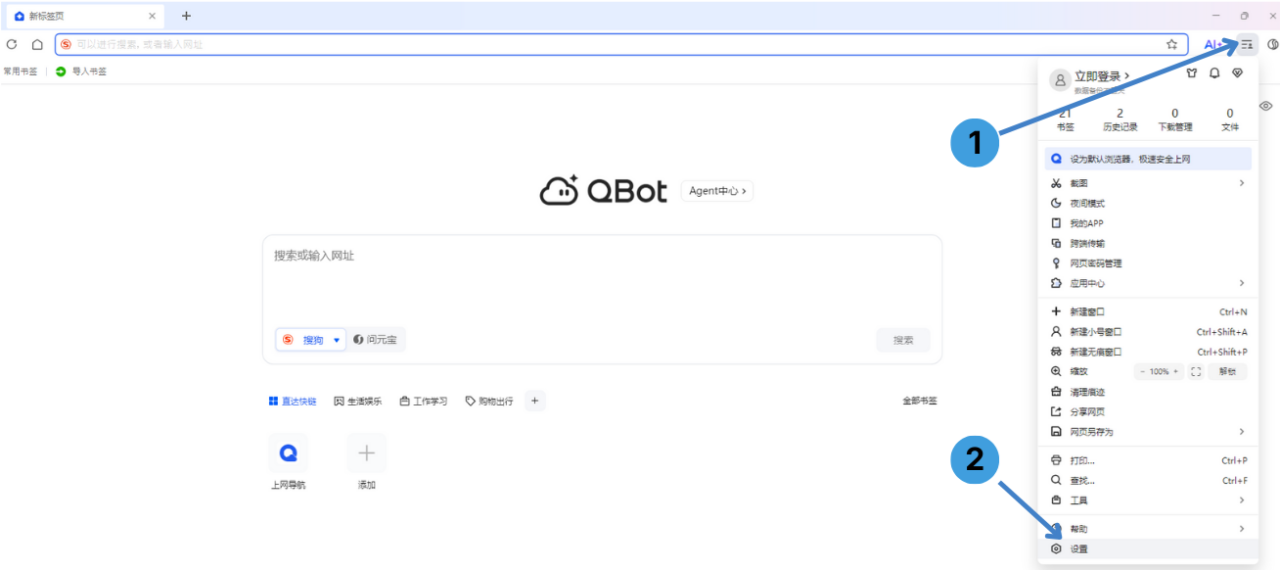Click the QBot logo
The width and height of the screenshot is (1280, 570).
(x=603, y=190)
